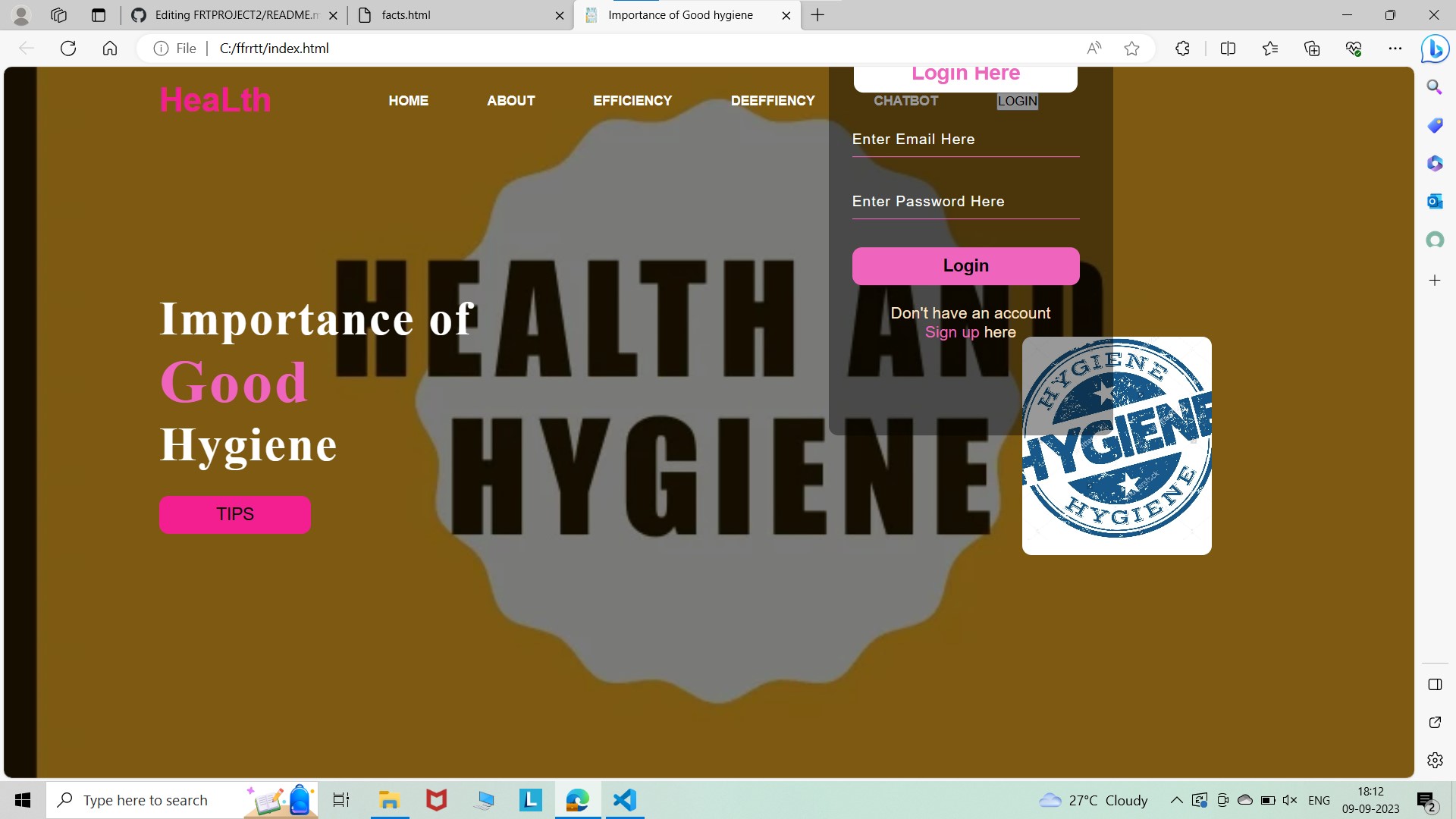The width and height of the screenshot is (1456, 819).
Task: Open the ABOUT navigation item
Action: [510, 101]
